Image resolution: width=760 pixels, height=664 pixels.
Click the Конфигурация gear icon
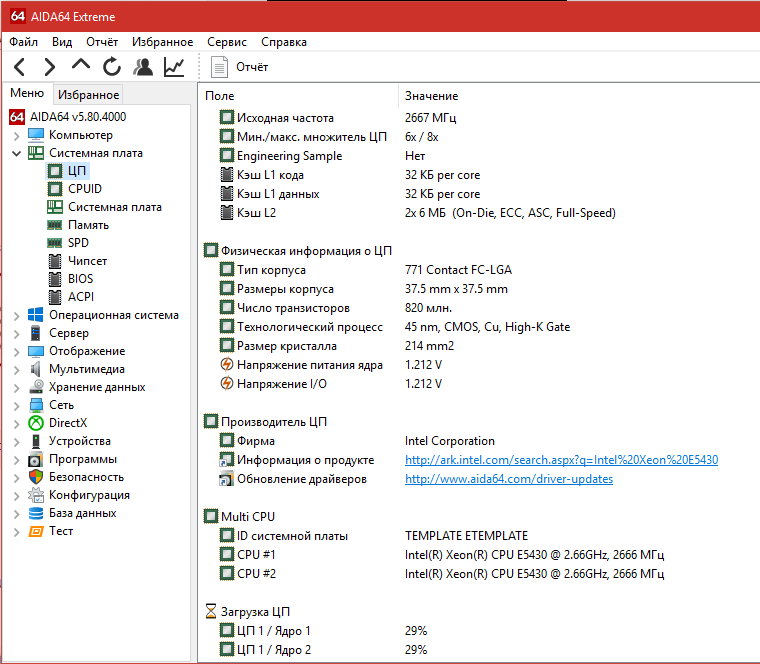36,495
